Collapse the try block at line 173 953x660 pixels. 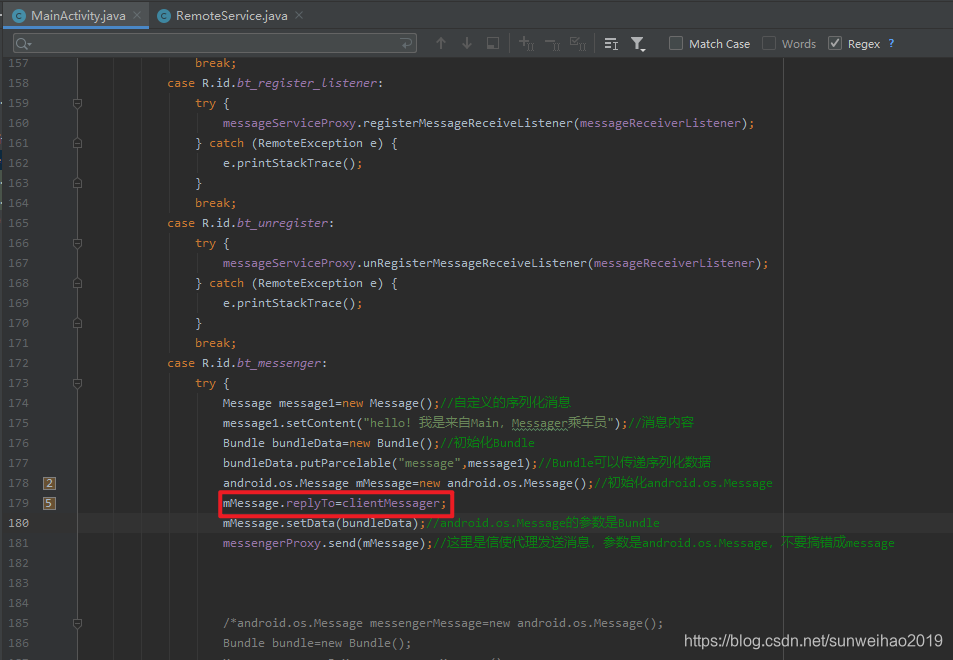point(77,383)
